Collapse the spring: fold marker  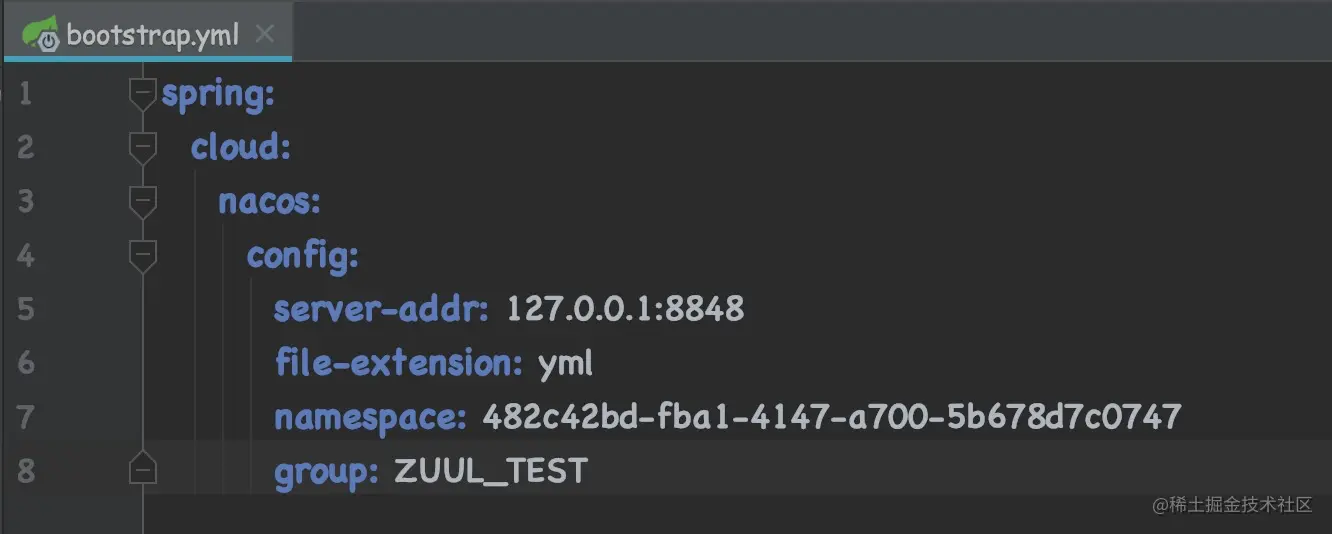(x=144, y=93)
